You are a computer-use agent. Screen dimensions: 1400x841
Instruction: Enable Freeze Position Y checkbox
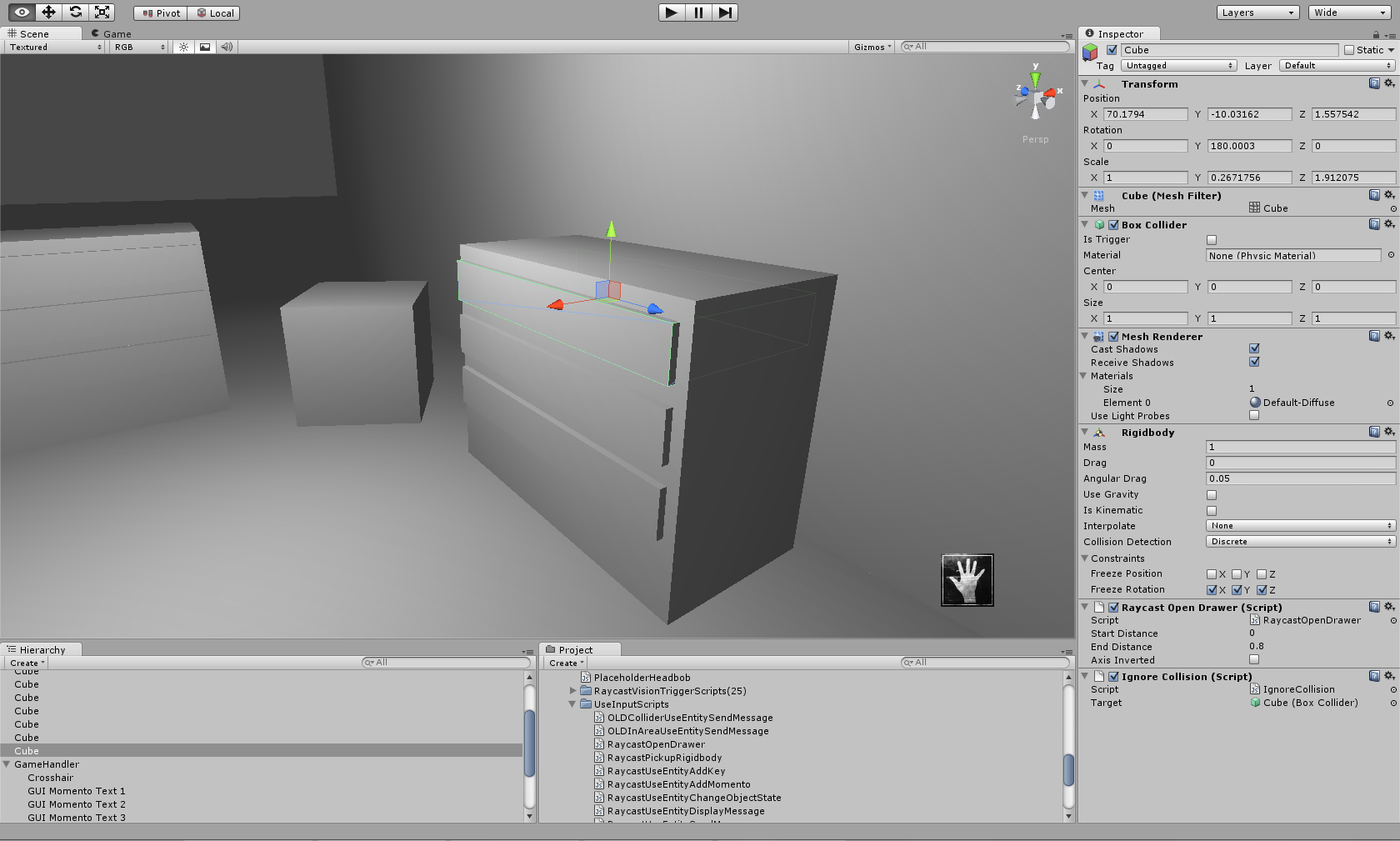[1237, 574]
